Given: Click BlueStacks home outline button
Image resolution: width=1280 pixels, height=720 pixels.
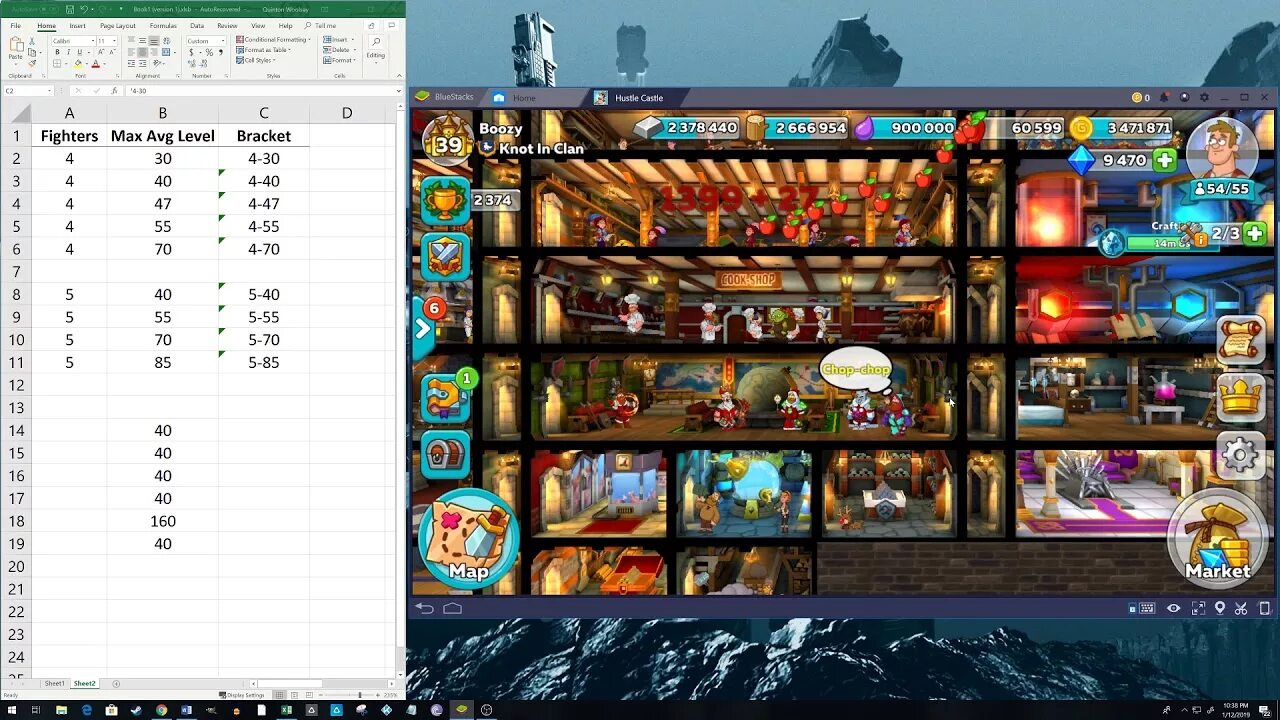Looking at the screenshot, I should coord(452,608).
